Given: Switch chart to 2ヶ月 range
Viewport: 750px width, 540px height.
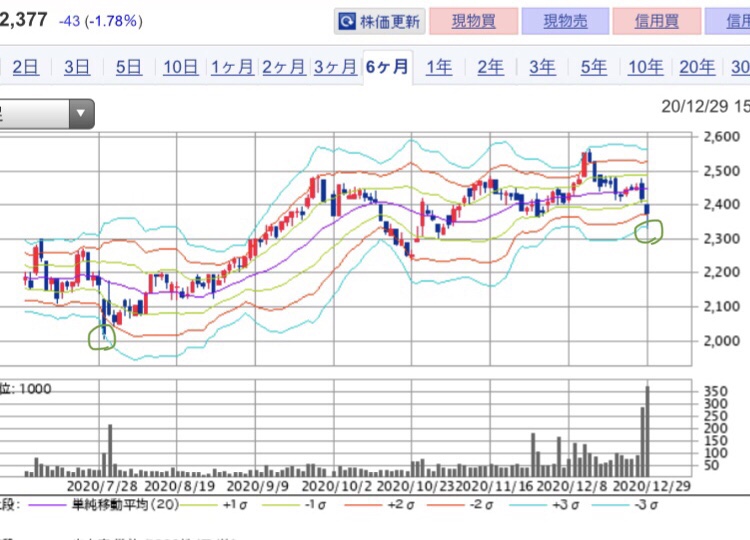Looking at the screenshot, I should pyautogui.click(x=284, y=67).
